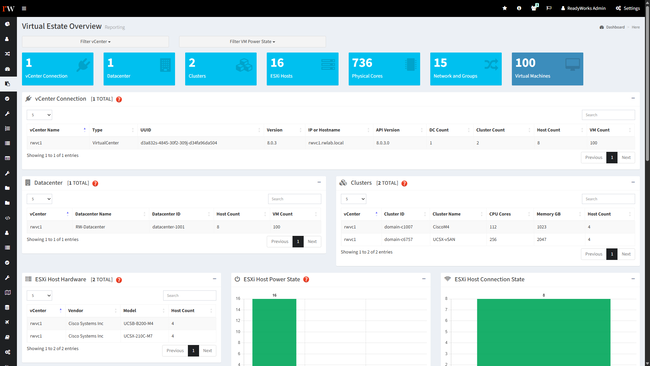
Task: Focus the Datacenter panel search field
Action: pos(295,199)
